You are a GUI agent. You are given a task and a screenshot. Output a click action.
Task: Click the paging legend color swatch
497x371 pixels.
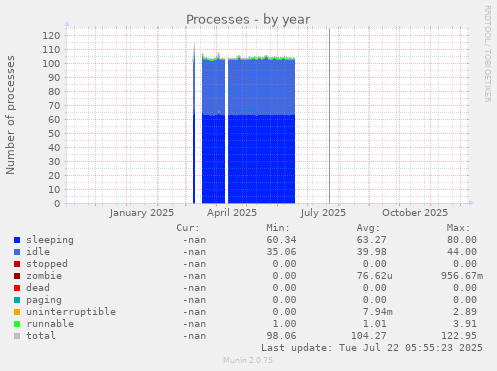coord(17,300)
